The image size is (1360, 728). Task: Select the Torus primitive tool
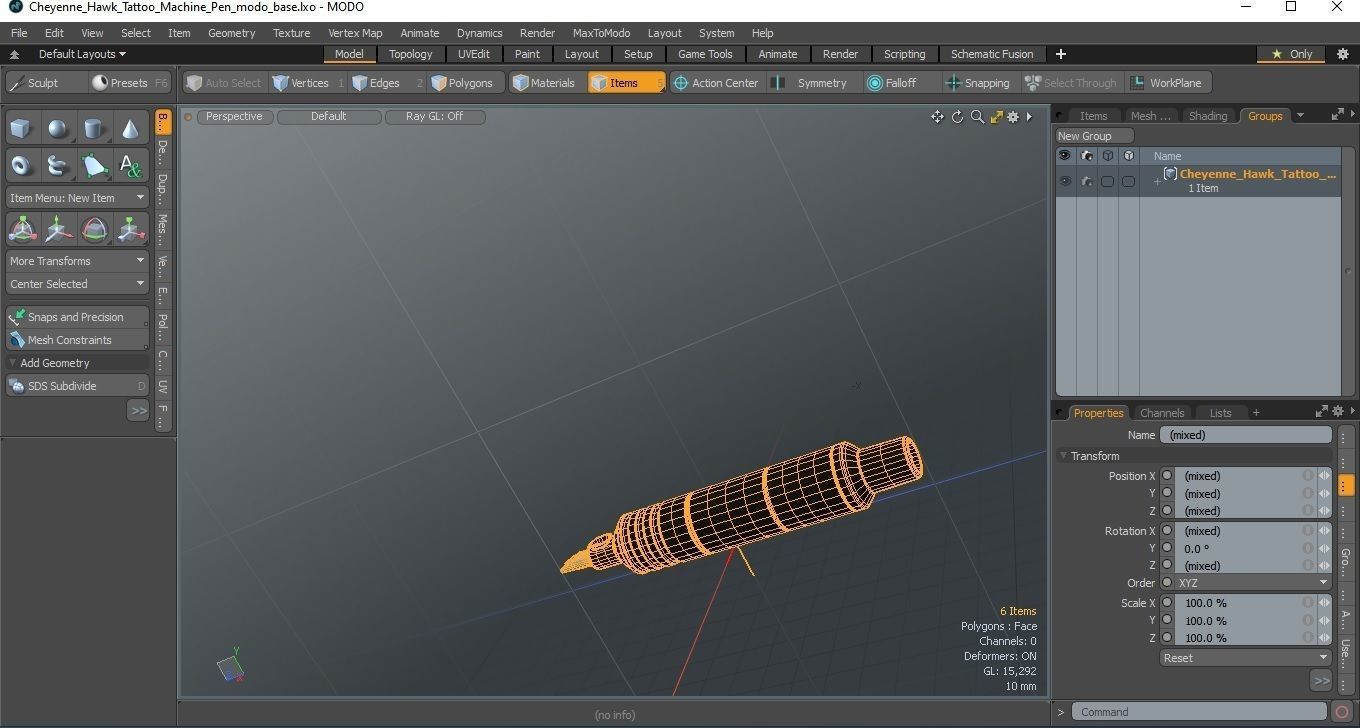tap(21, 165)
